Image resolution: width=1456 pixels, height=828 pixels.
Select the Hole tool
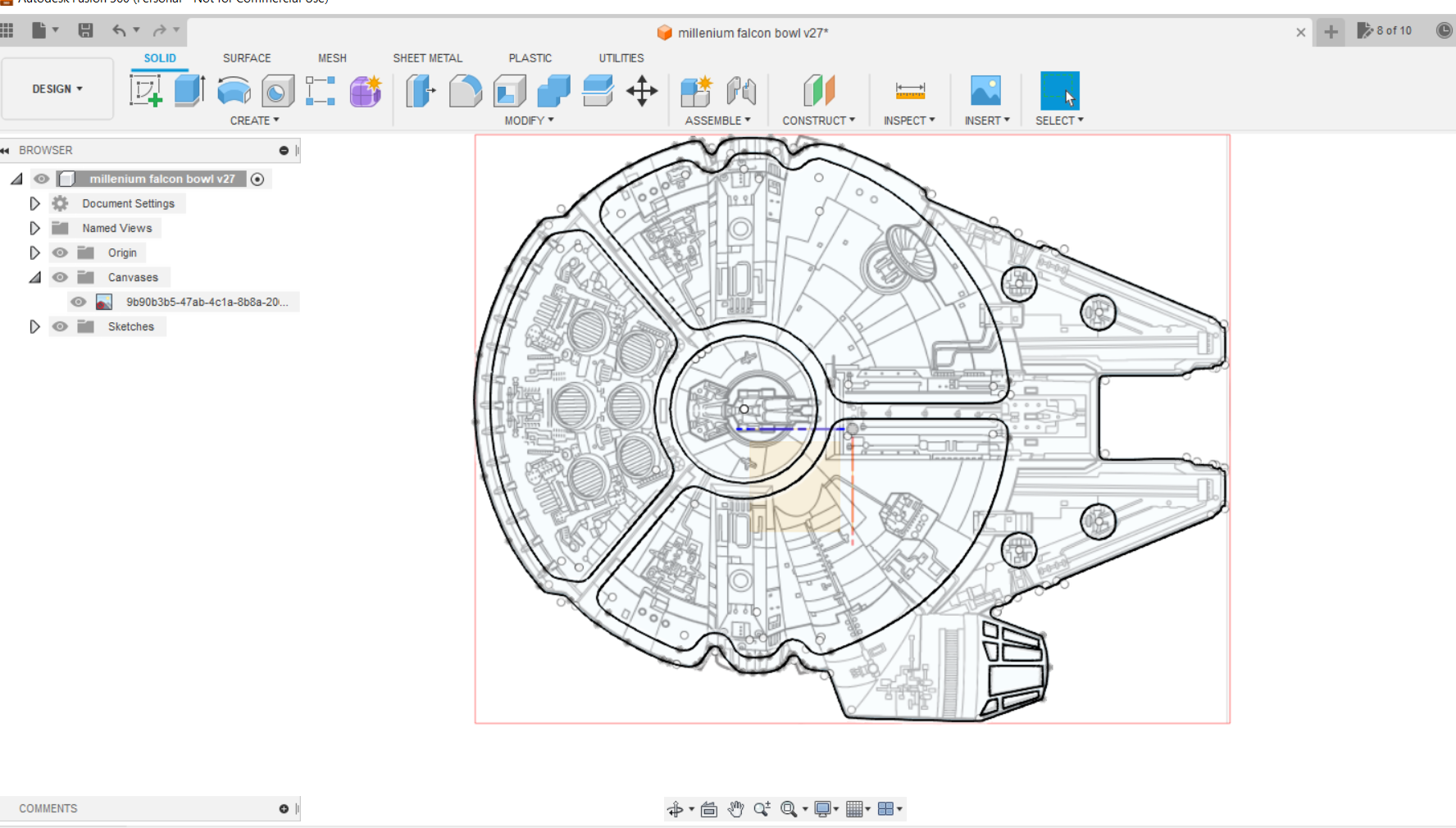(278, 91)
